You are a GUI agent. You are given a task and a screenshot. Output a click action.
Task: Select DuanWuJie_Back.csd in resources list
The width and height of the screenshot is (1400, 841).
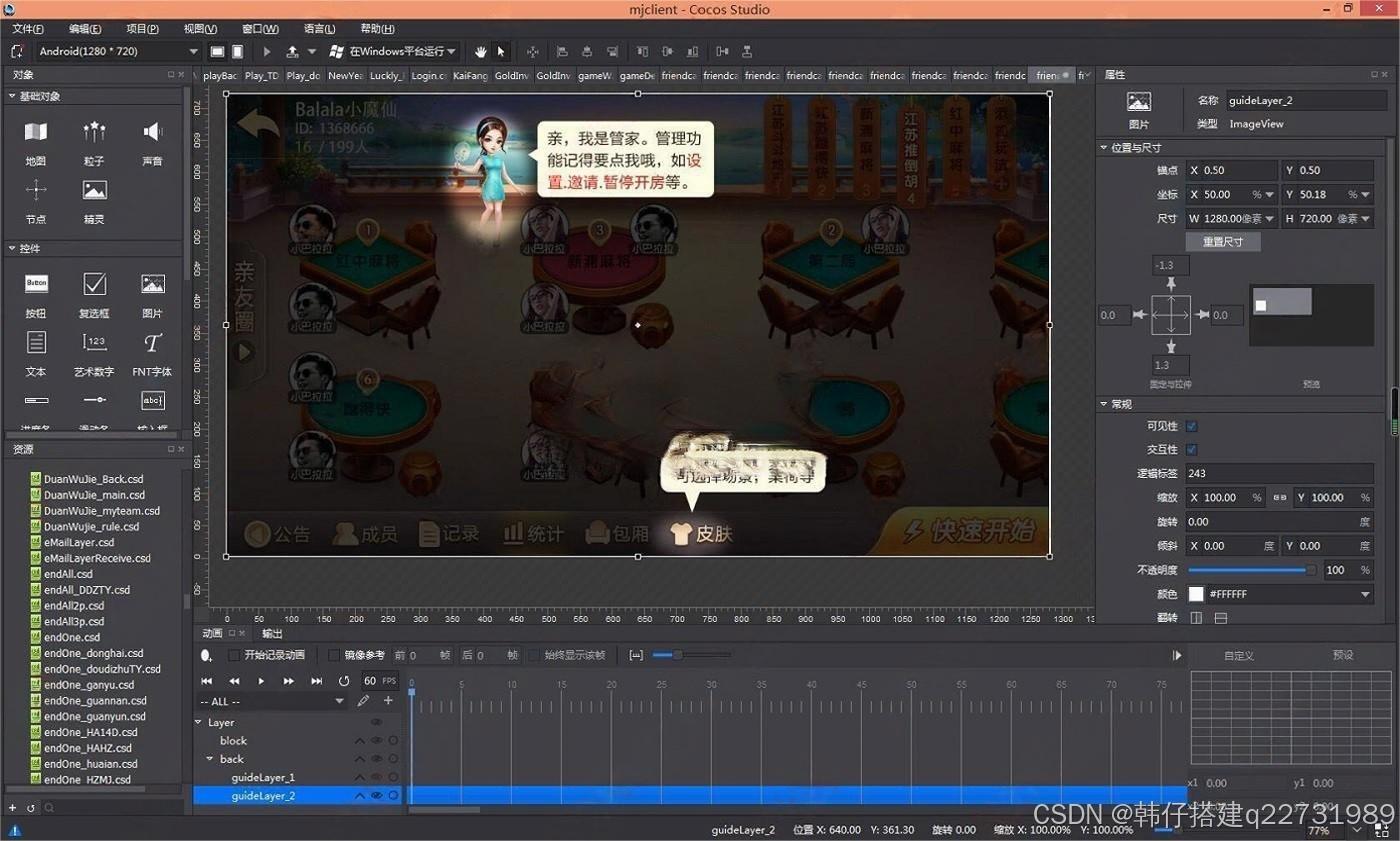point(93,479)
